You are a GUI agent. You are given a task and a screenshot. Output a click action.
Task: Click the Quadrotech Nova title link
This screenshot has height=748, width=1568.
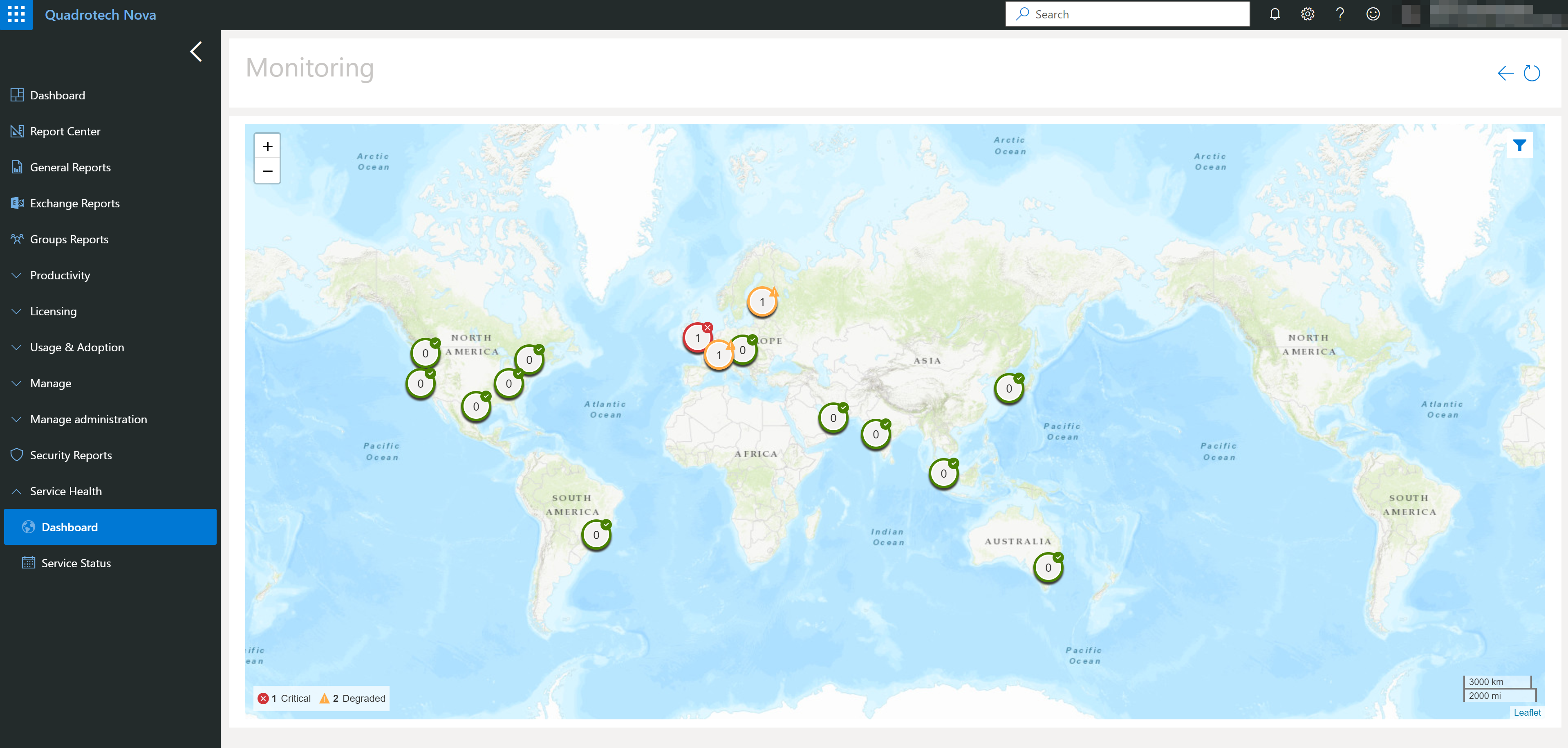click(x=101, y=15)
